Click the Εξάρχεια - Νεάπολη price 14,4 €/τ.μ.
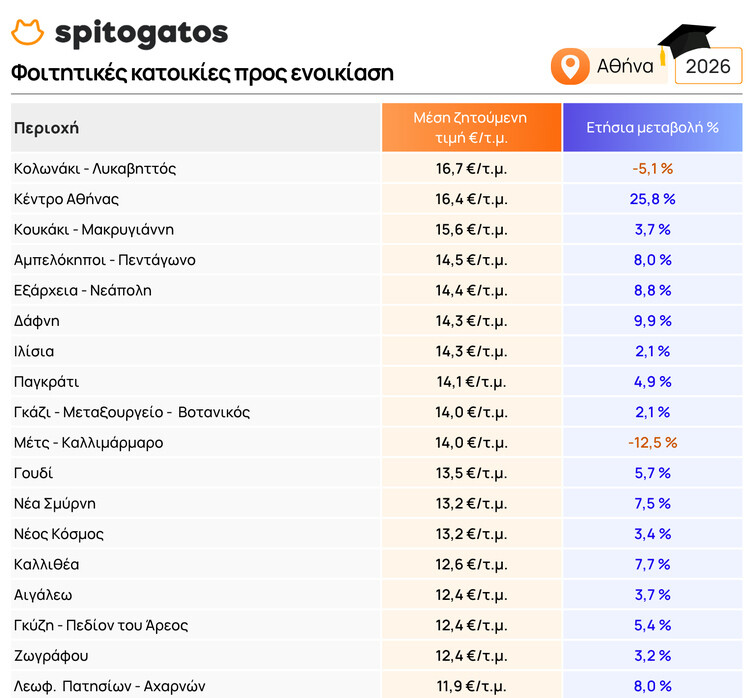Viewport: 748px width, 698px height. tap(471, 291)
